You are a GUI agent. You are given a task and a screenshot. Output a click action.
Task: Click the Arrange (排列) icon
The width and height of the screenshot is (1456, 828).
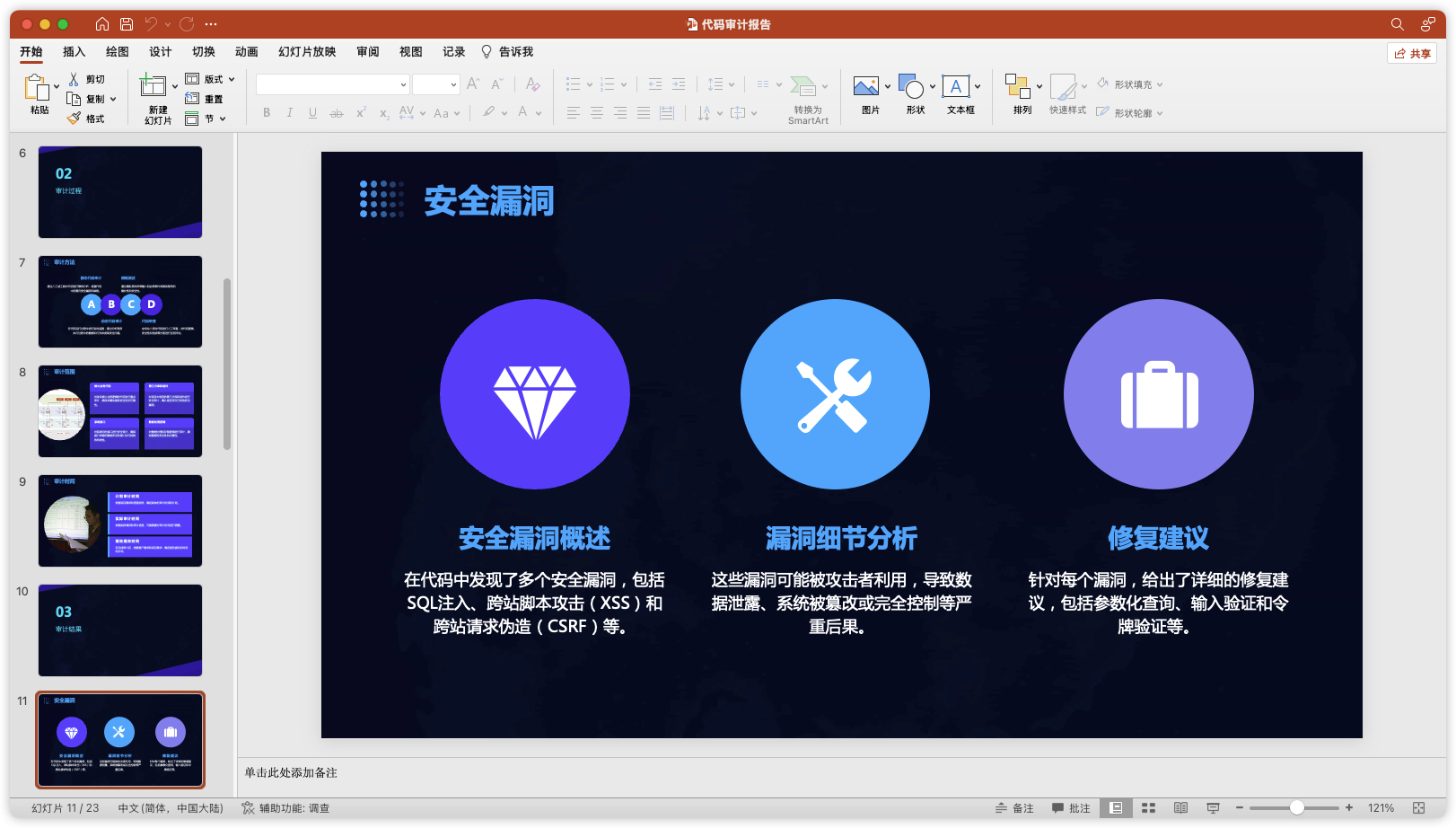tap(1017, 87)
